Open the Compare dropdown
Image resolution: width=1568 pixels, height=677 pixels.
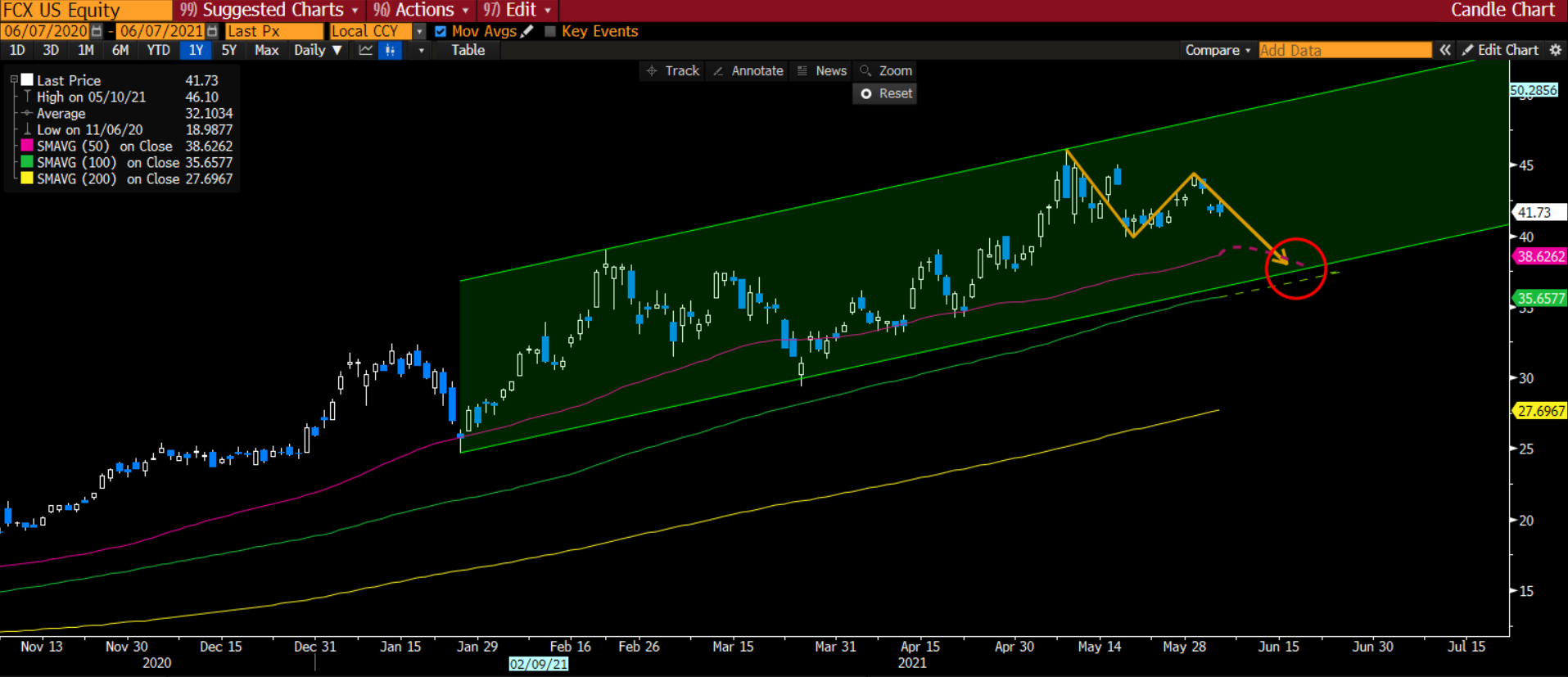(x=1218, y=50)
